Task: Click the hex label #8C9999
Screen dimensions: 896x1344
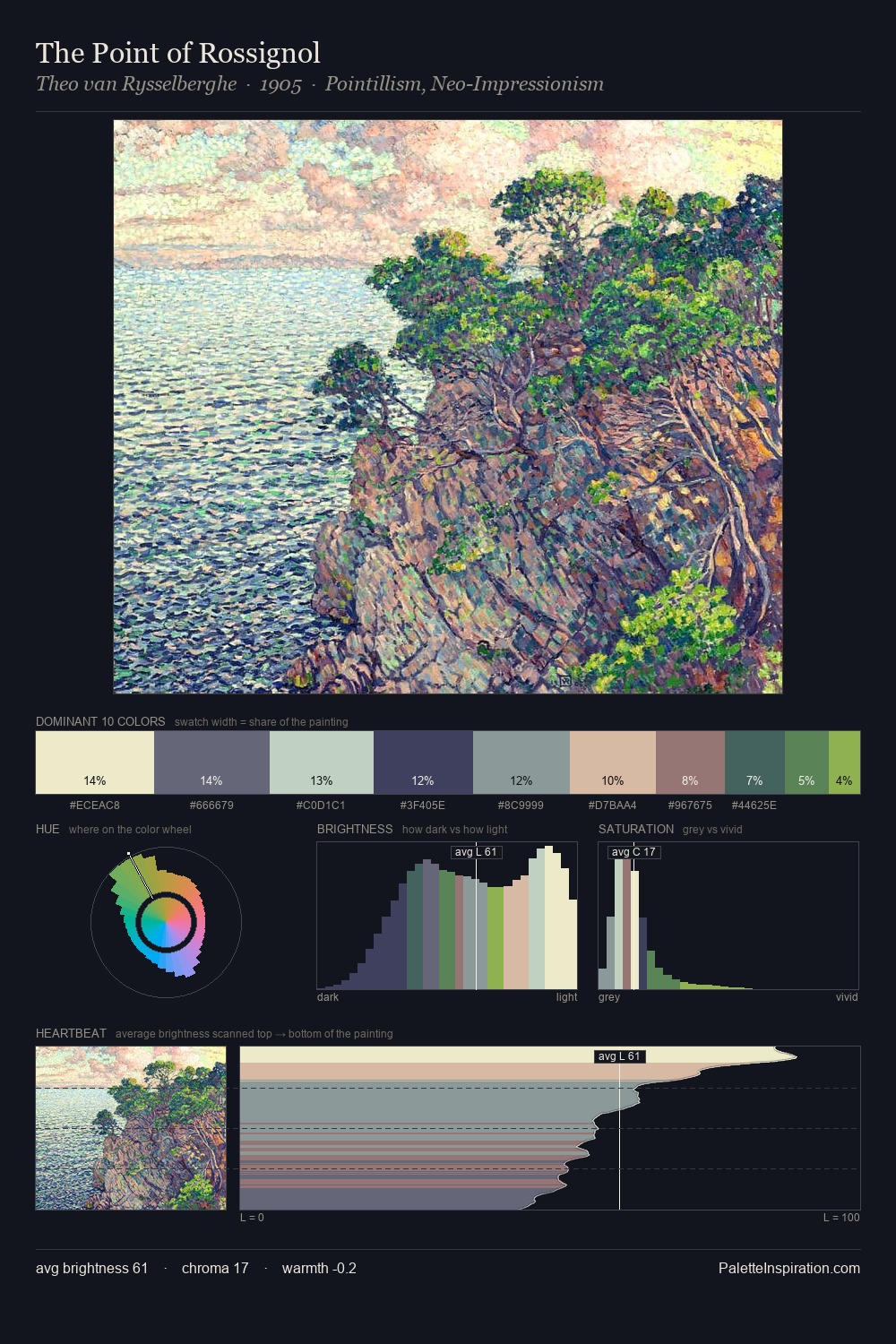Action: tap(521, 806)
